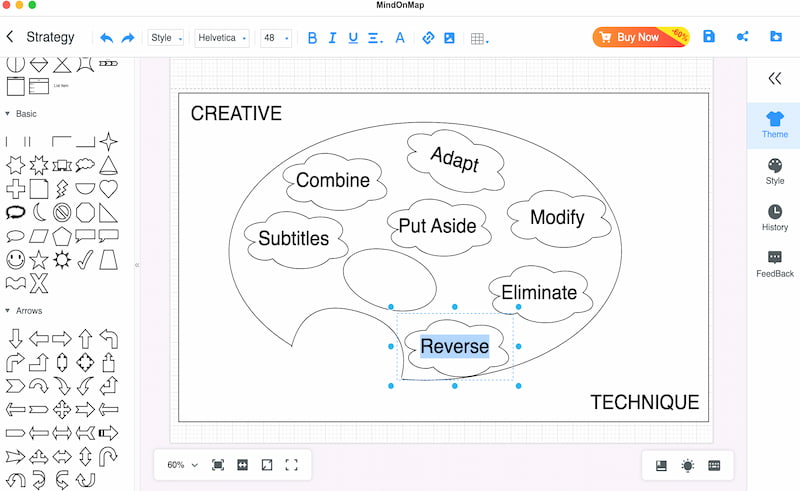The width and height of the screenshot is (800, 491).
Task: Open the Style tab in sidebar
Action: click(x=774, y=171)
